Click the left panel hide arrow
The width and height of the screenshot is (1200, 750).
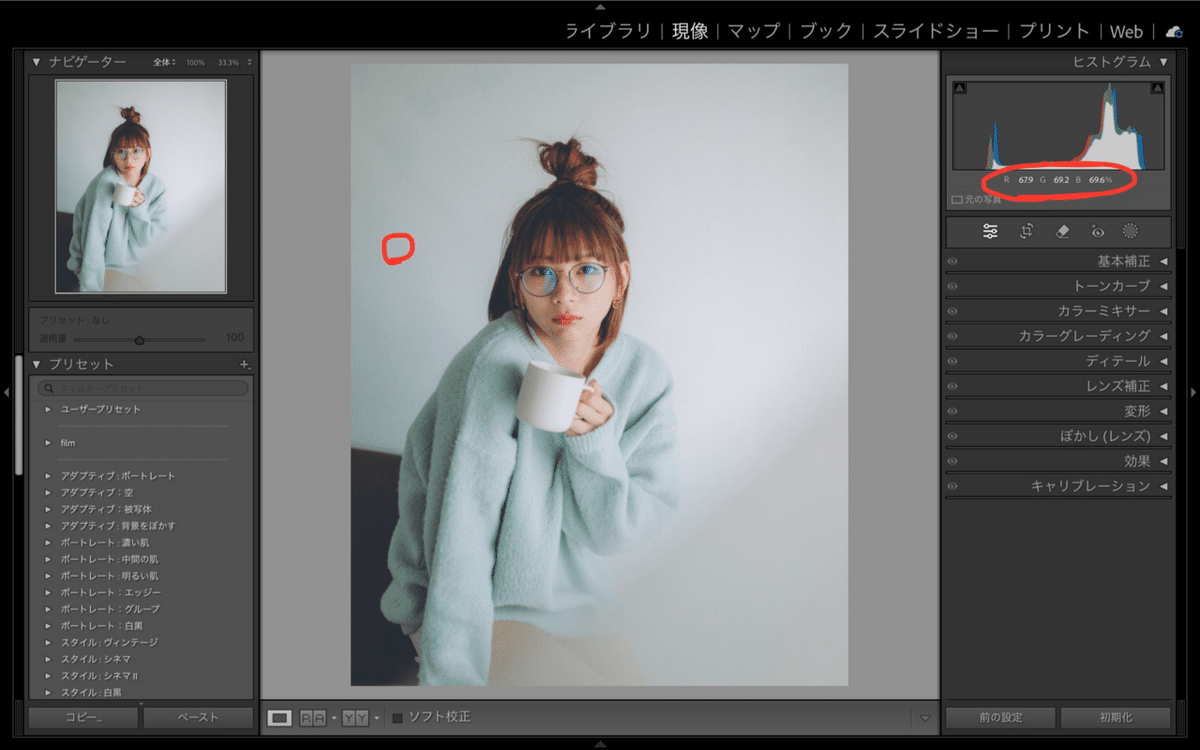pos(6,392)
